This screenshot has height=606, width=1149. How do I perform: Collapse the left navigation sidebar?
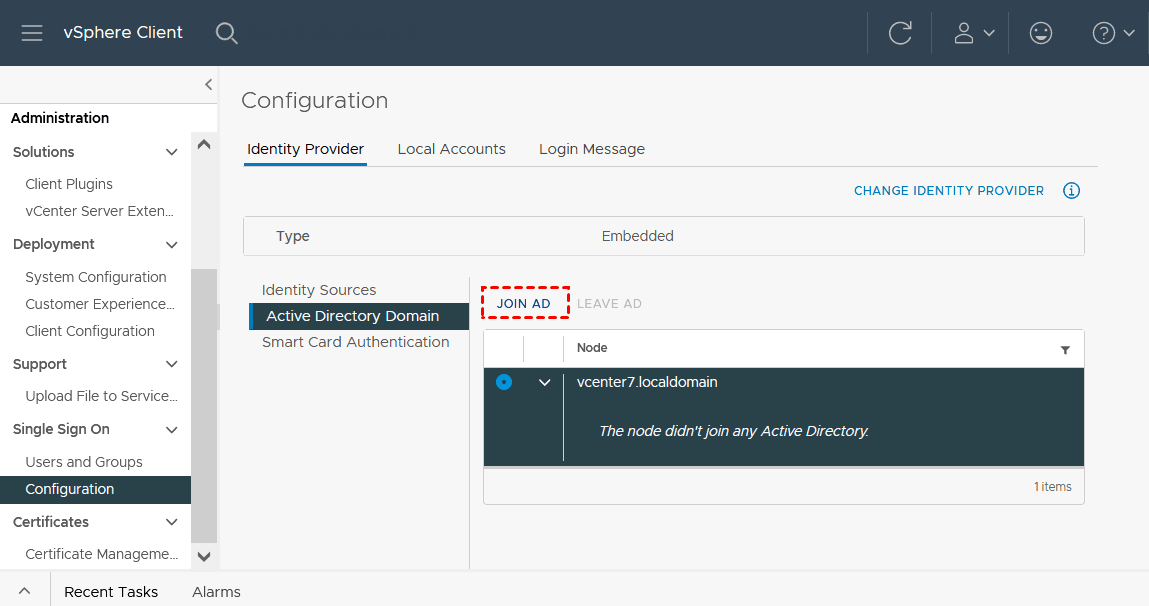click(208, 85)
